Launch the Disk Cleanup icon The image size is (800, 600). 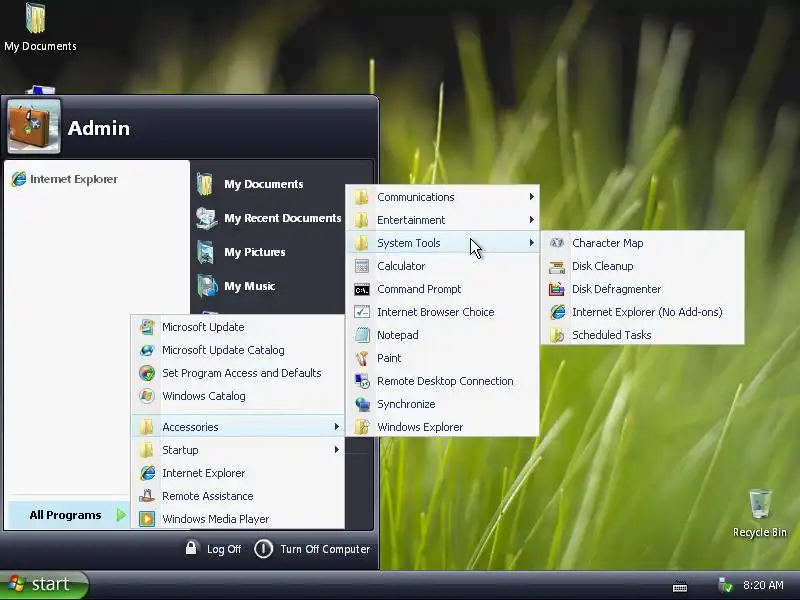pyautogui.click(x=557, y=266)
